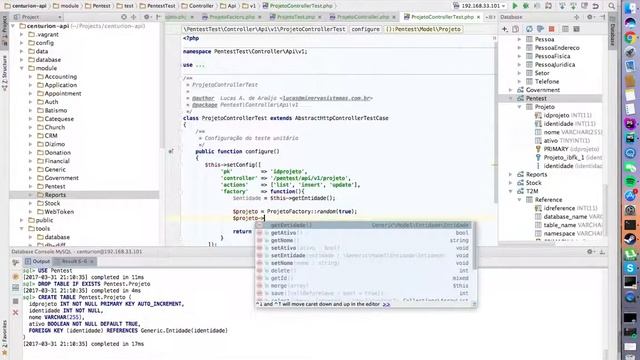Open Spotify from the macOS dock
Viewport: 640px width, 360px height.
[630, 180]
